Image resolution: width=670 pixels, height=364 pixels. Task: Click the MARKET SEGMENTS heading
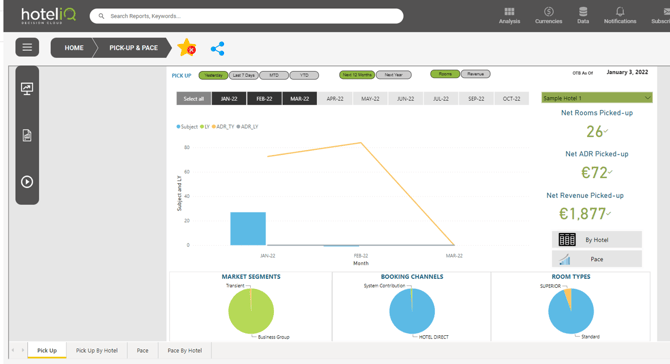(251, 277)
